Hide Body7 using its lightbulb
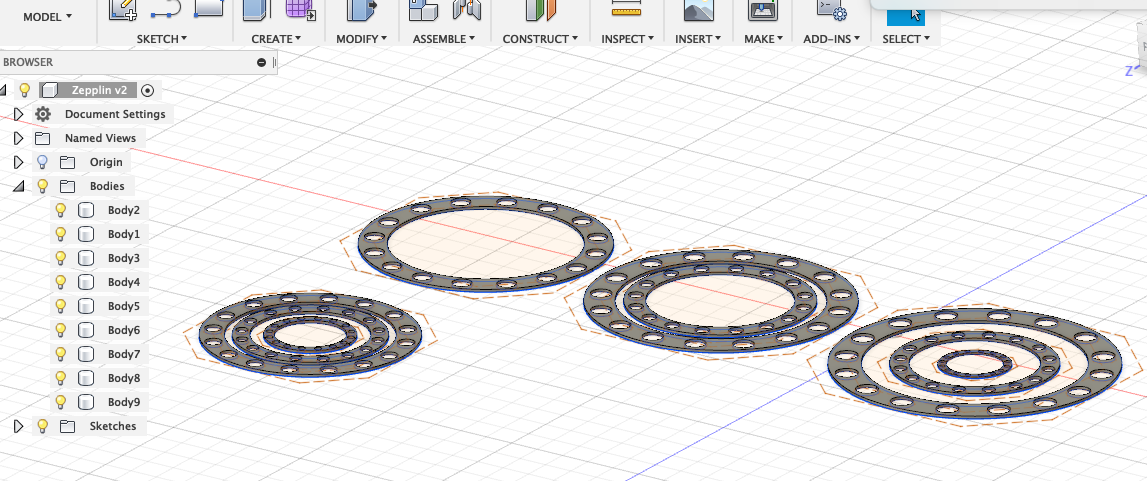This screenshot has height=481, width=1147. coord(61,354)
